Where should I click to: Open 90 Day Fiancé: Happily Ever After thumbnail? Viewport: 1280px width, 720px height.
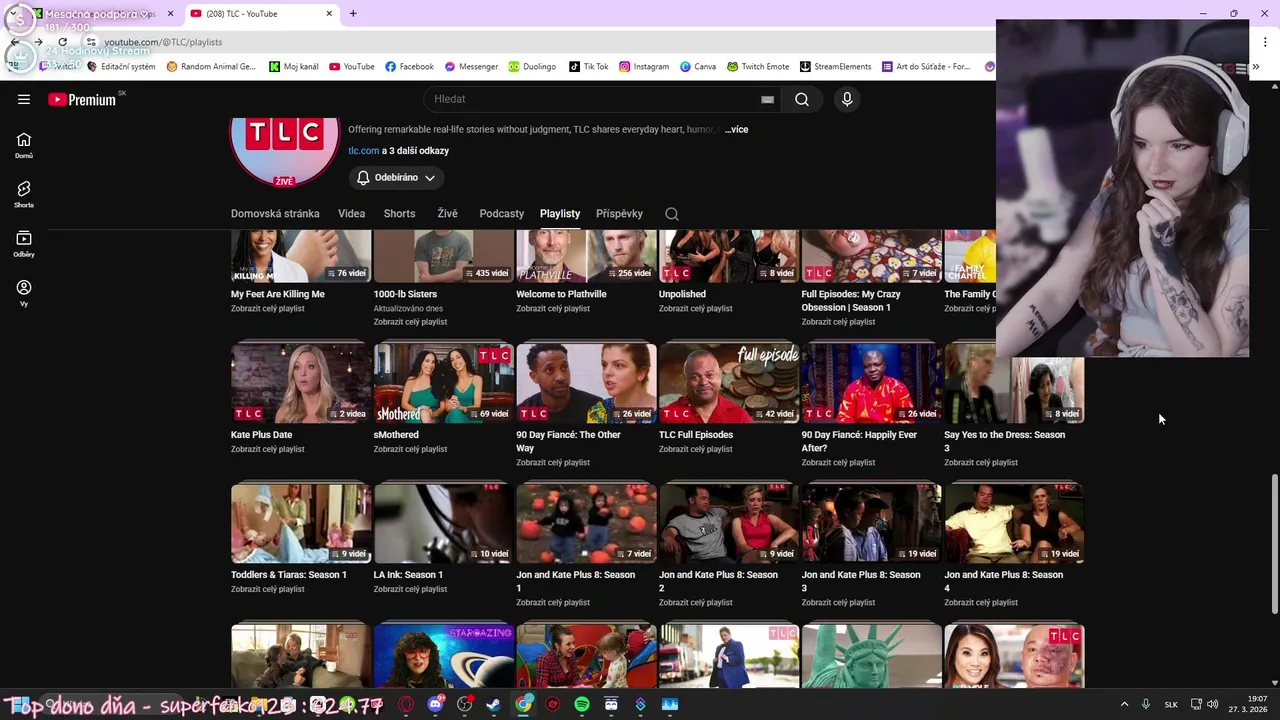point(872,383)
